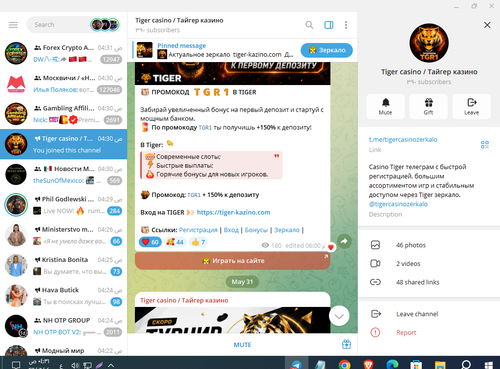This screenshot has height=369, width=500.
Task: Open the Brave browser from the taskbar
Action: tap(368, 364)
